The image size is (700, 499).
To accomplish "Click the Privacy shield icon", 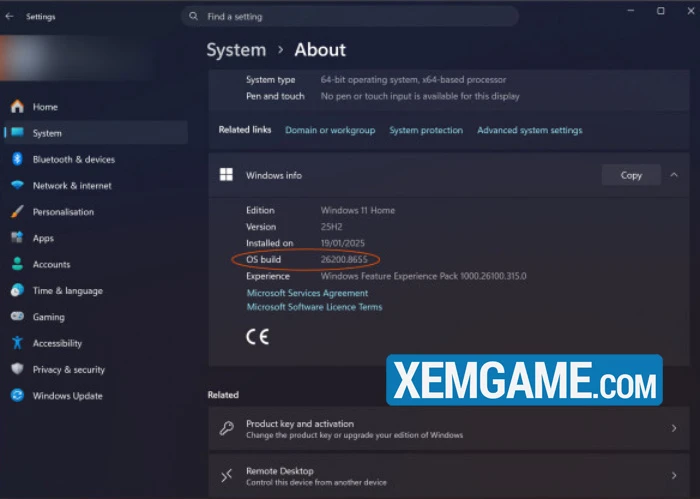I will coord(17,369).
